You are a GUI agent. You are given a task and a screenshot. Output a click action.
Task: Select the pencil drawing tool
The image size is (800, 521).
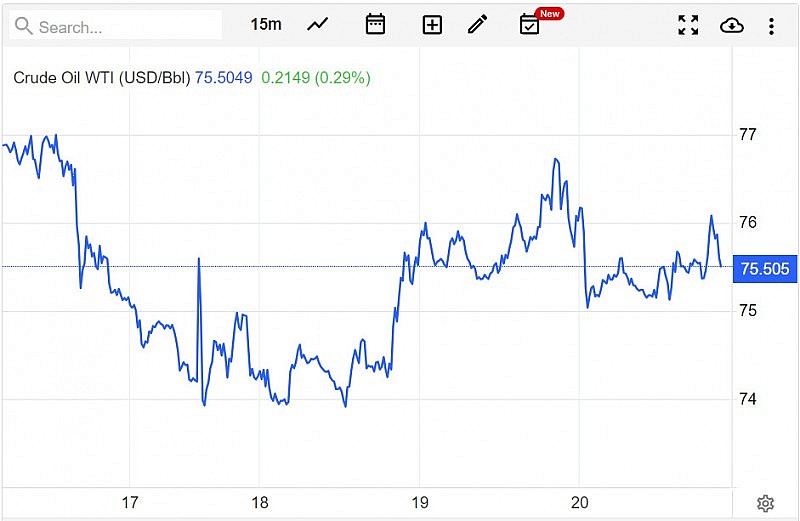(x=477, y=25)
